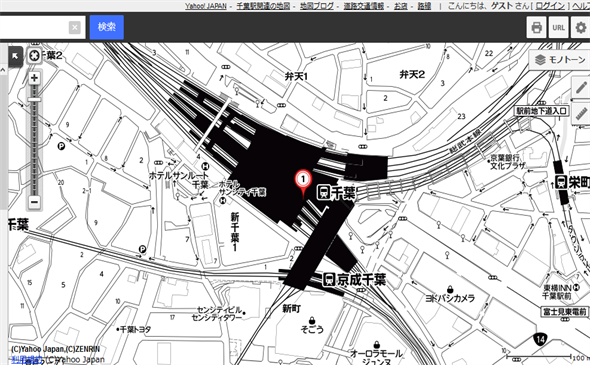Click the ホテルサンシティ千葉 hotel icon

point(223,201)
